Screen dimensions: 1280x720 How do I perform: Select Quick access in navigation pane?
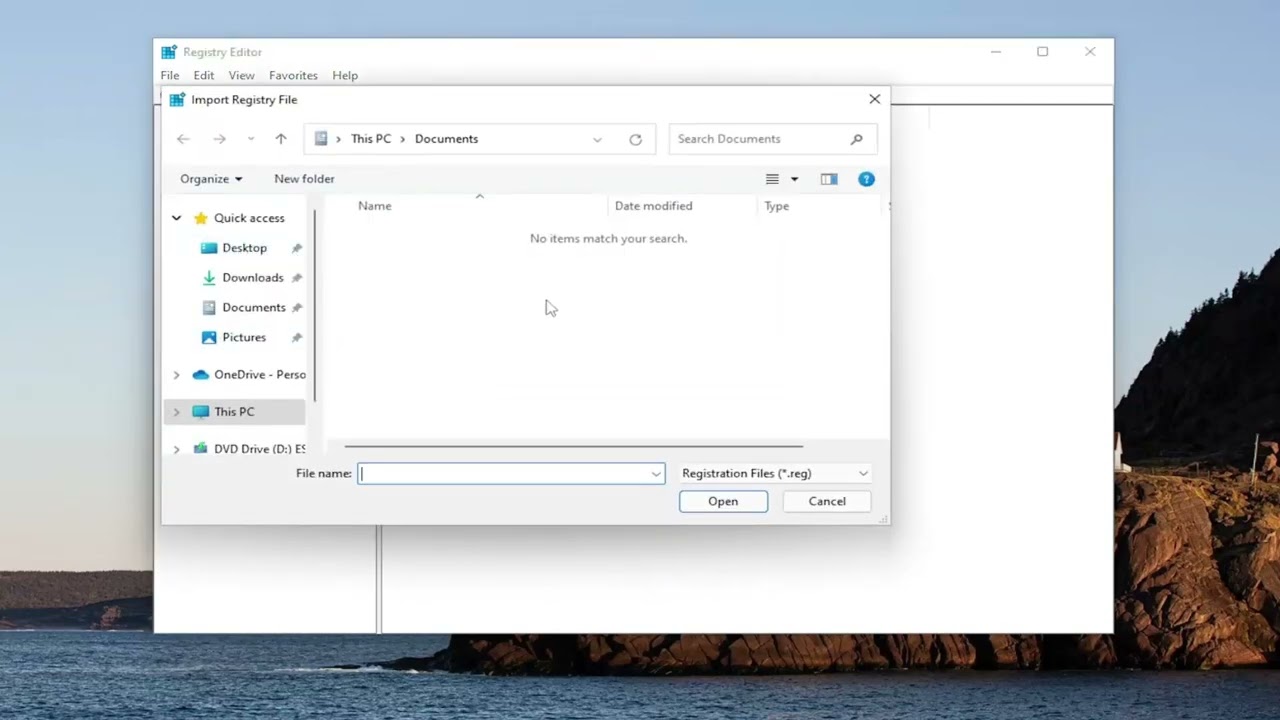click(x=249, y=218)
